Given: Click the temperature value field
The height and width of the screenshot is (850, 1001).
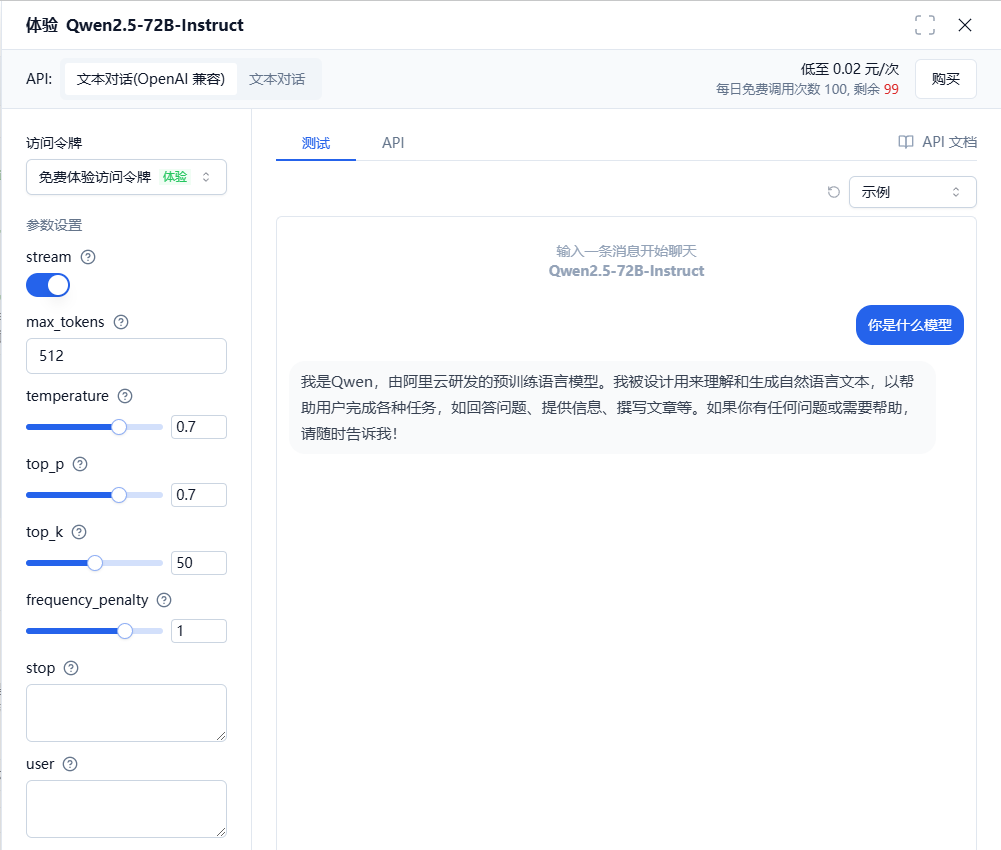Looking at the screenshot, I should pyautogui.click(x=199, y=427).
